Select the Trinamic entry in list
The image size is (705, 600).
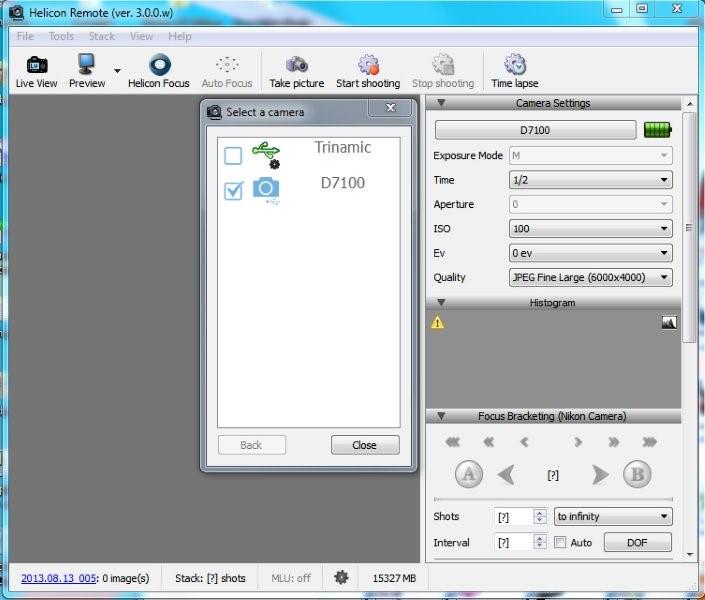[308, 155]
